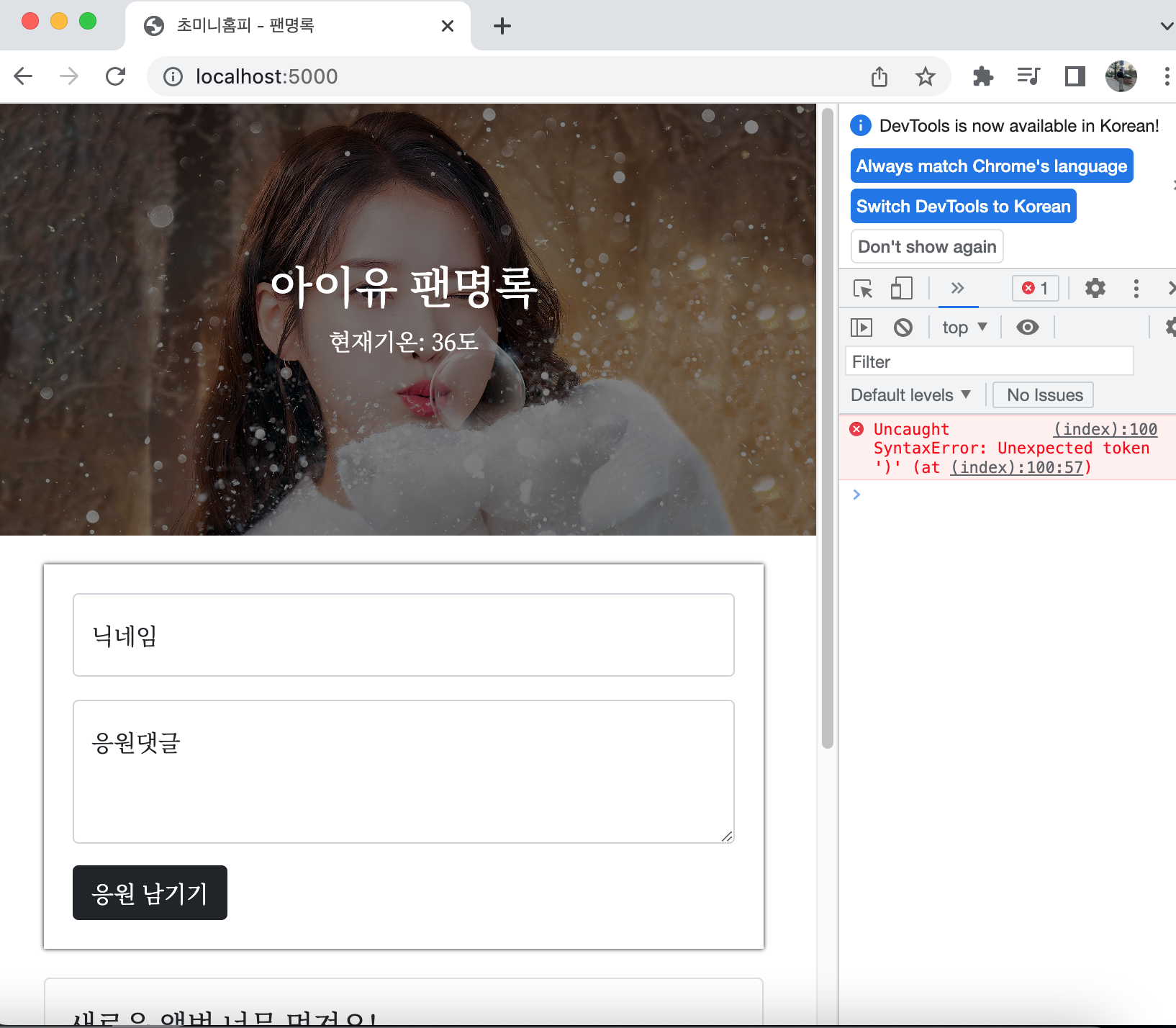Bookmark this tab with the star
Image resolution: width=1176 pixels, height=1028 pixels.
[x=926, y=76]
